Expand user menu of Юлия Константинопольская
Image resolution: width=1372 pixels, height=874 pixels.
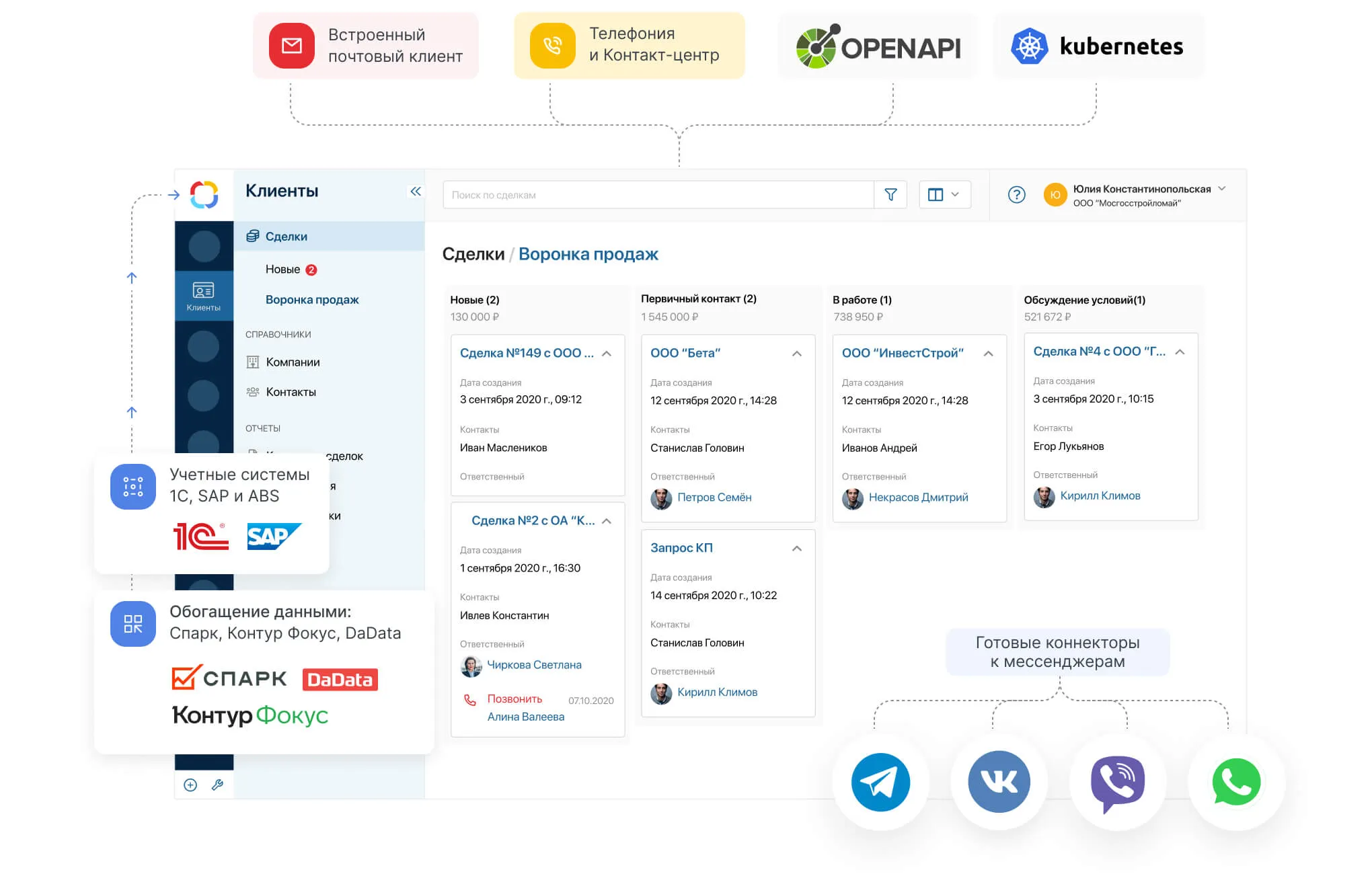point(1222,189)
